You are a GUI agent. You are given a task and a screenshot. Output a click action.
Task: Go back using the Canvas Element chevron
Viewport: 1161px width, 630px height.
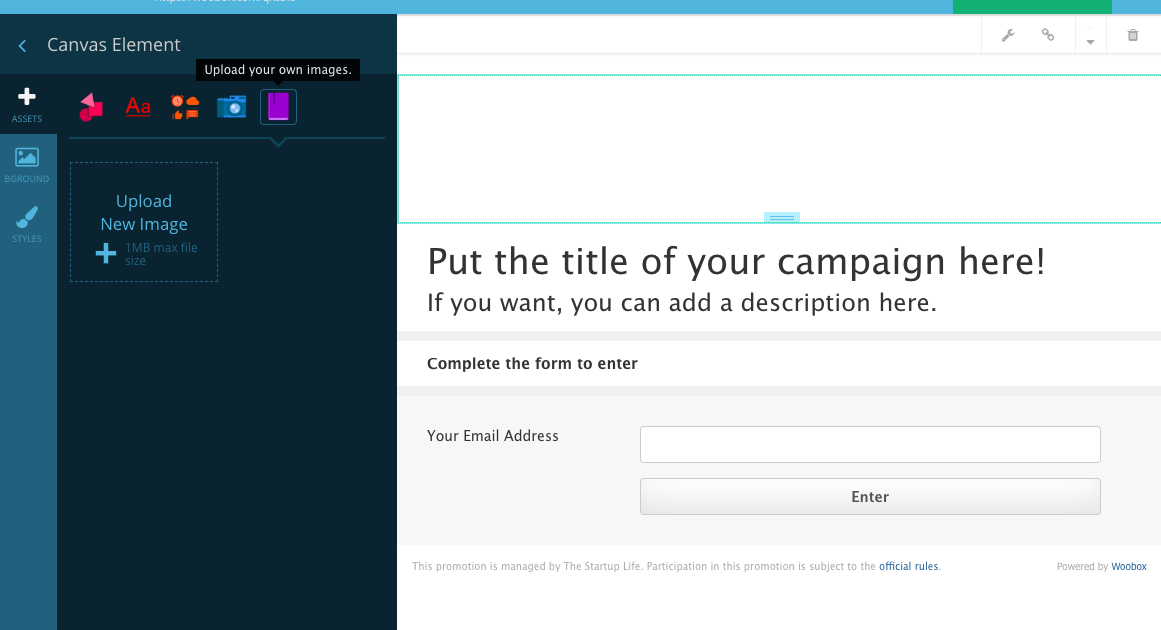[x=22, y=46]
